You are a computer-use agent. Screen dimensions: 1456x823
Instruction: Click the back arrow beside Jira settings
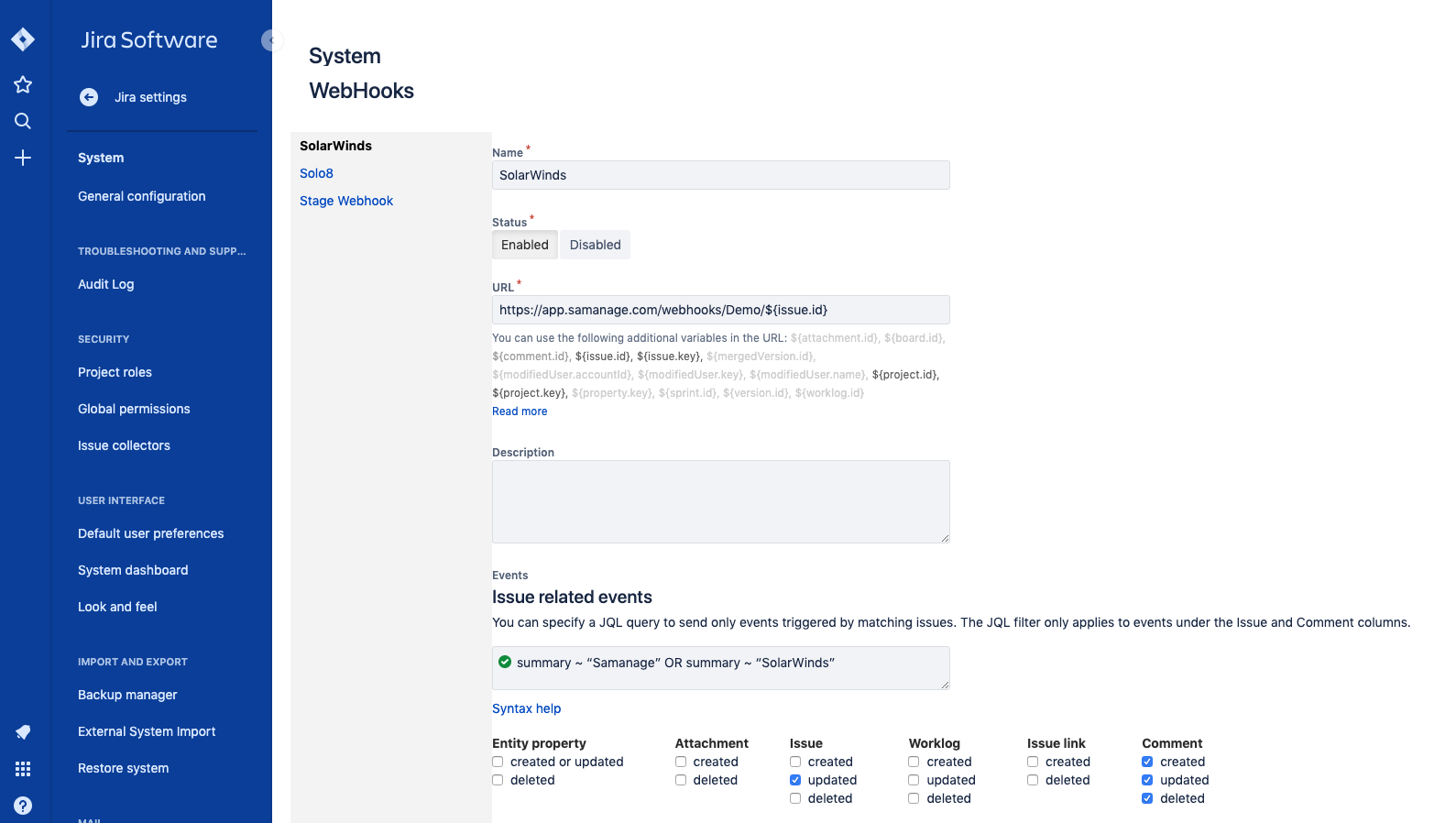(89, 97)
